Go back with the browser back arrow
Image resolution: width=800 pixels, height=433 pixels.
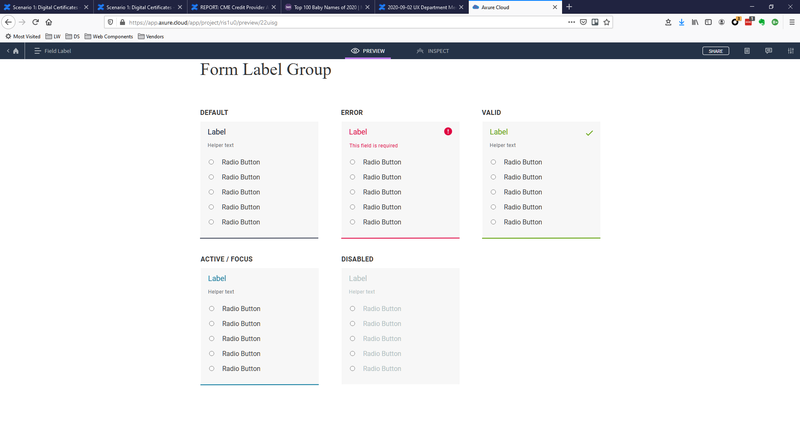(x=8, y=22)
